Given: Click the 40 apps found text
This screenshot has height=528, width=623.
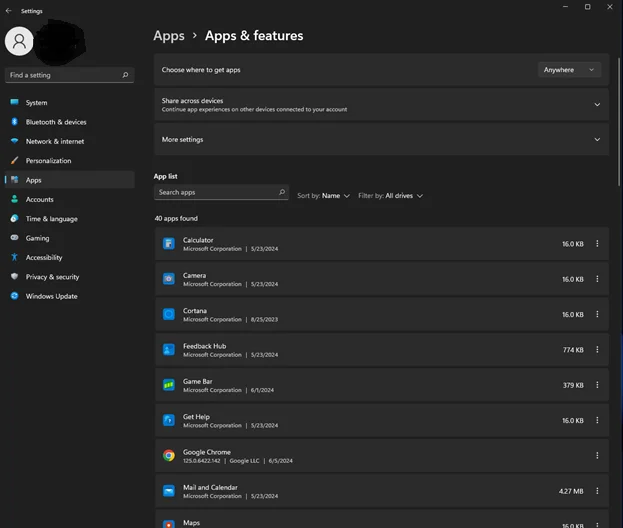Looking at the screenshot, I should point(176,219).
